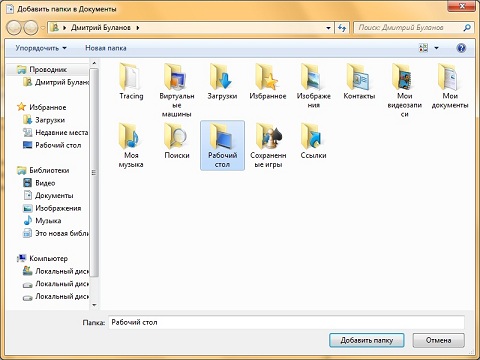Select the Рабочий стол folder in file list

[x=222, y=145]
